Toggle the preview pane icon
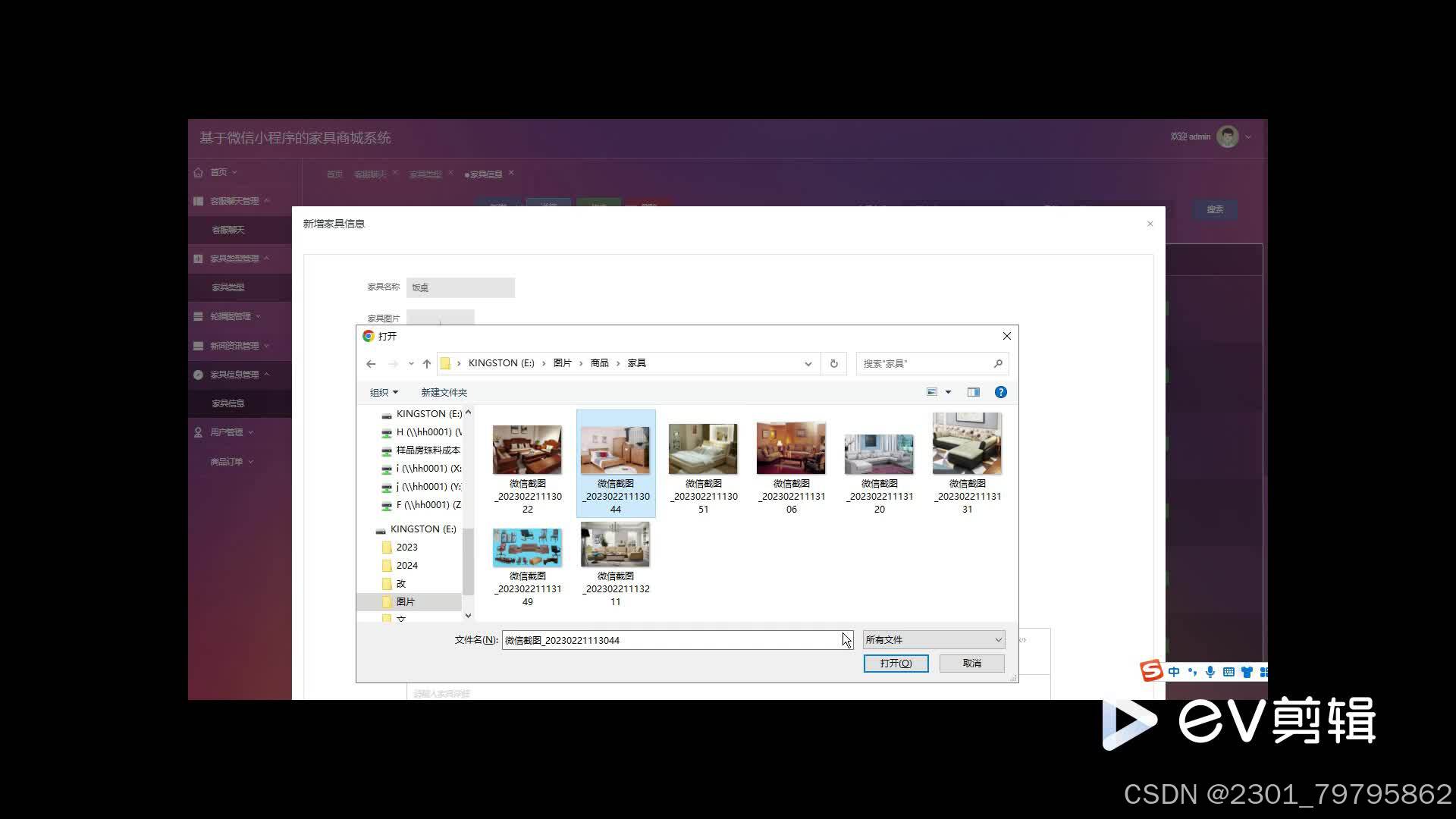The image size is (1456, 819). 973,392
